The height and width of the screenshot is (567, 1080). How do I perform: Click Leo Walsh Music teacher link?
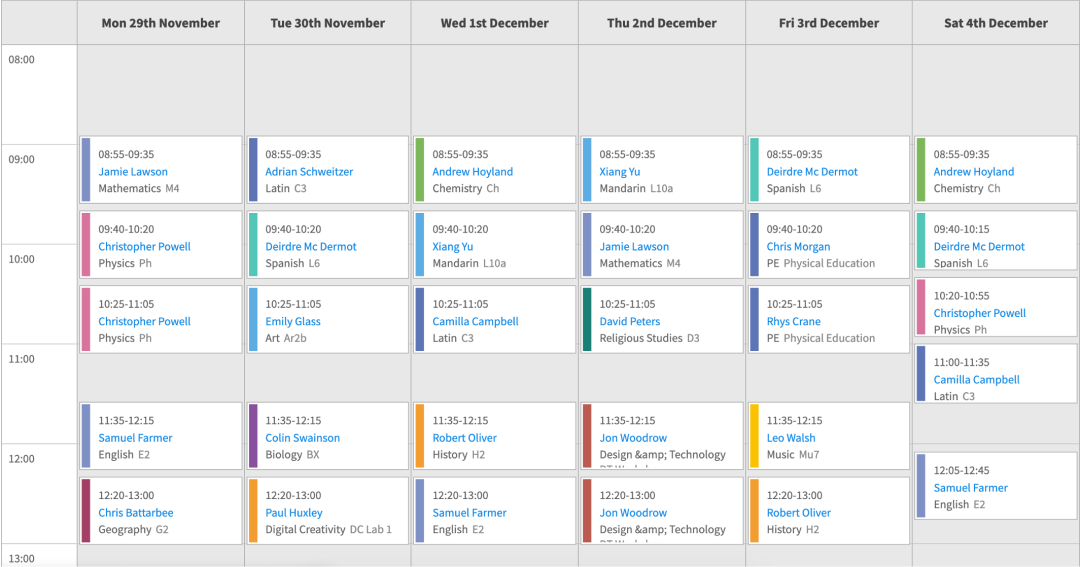coord(791,438)
